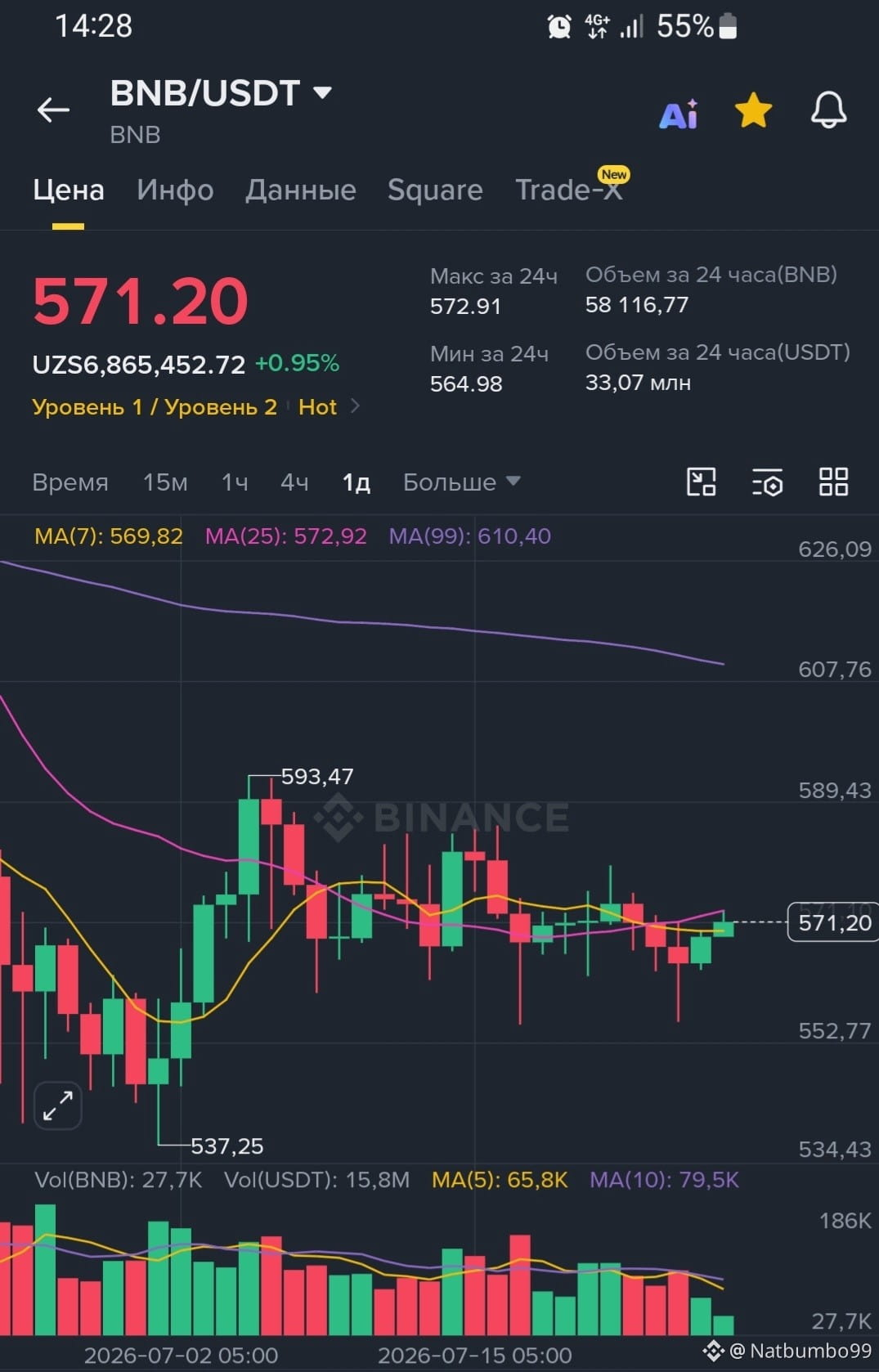Expand the Больше intervals dropdown

(x=461, y=482)
